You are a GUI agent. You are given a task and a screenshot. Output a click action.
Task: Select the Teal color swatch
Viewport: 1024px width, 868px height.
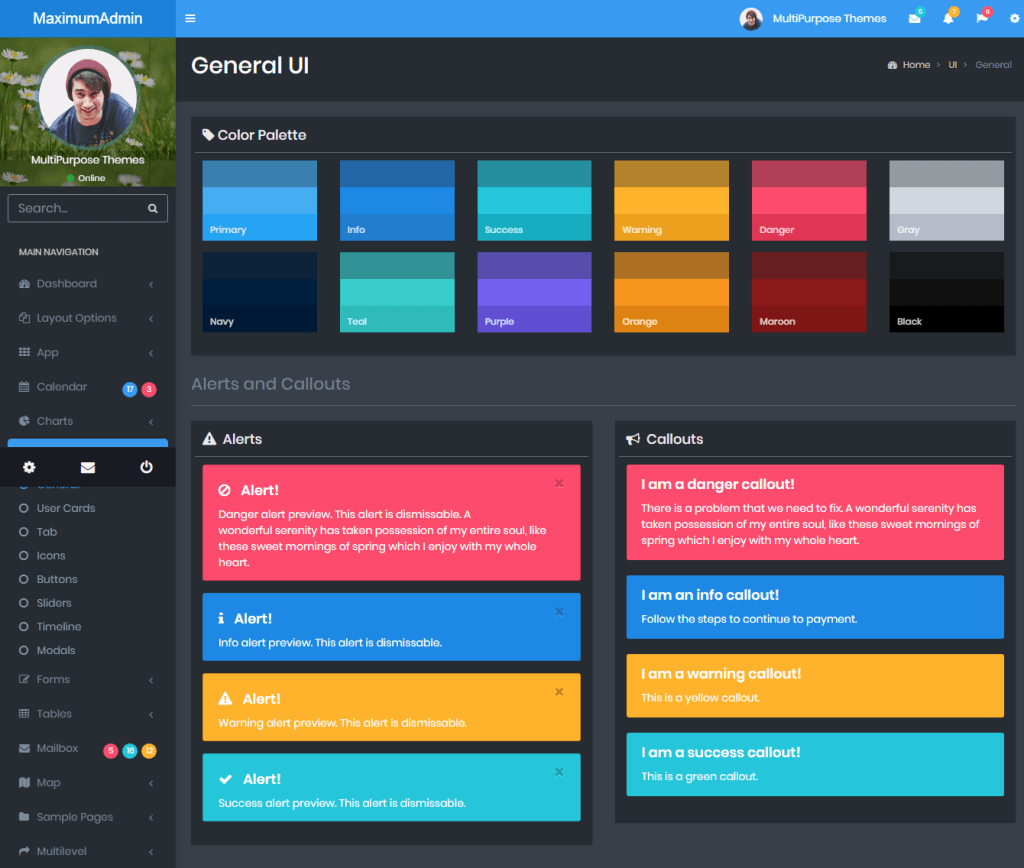click(x=397, y=292)
